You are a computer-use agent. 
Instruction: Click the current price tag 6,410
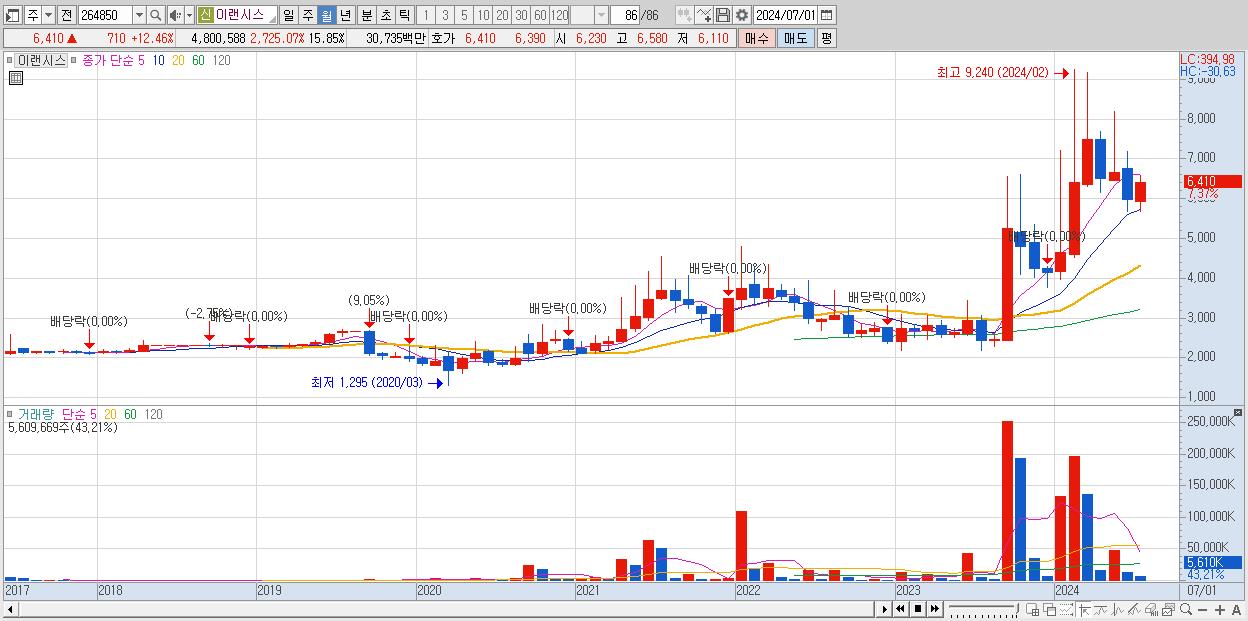1211,182
